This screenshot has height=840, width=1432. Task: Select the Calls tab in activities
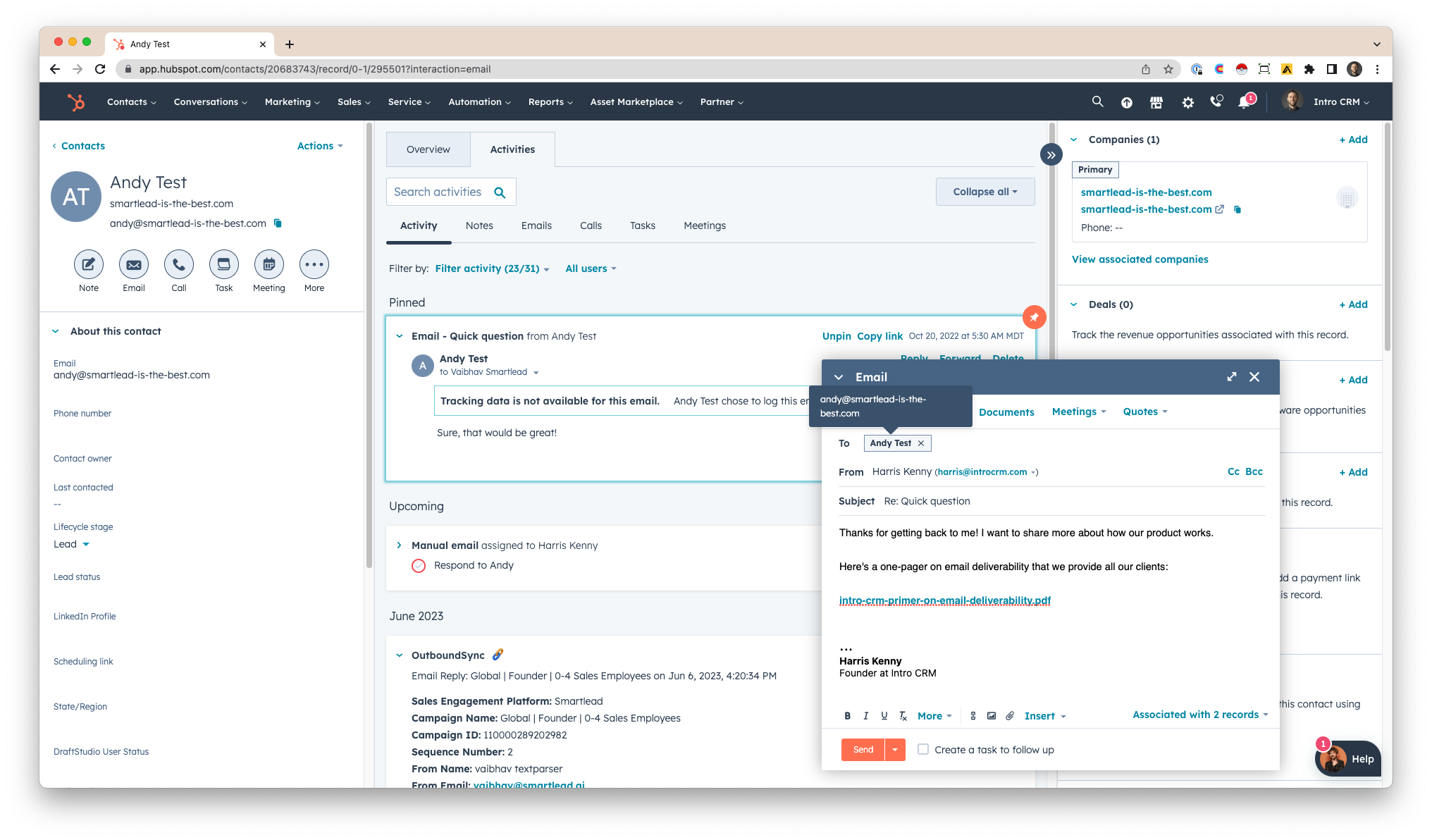(x=590, y=225)
